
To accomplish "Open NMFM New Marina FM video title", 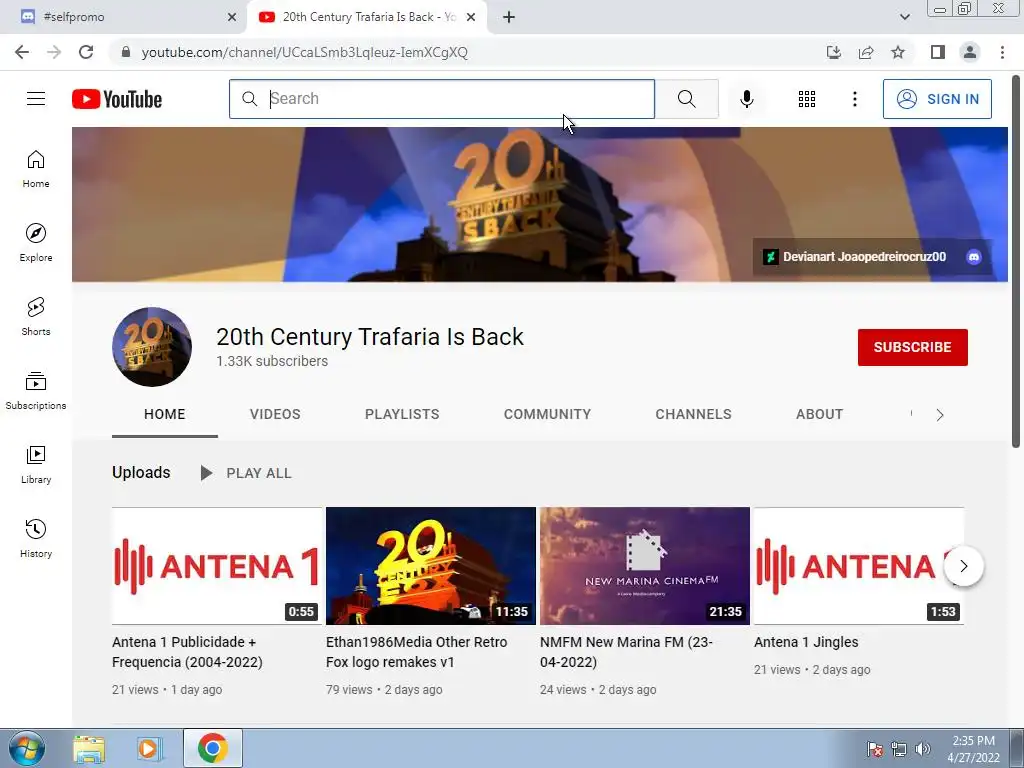I will (626, 652).
